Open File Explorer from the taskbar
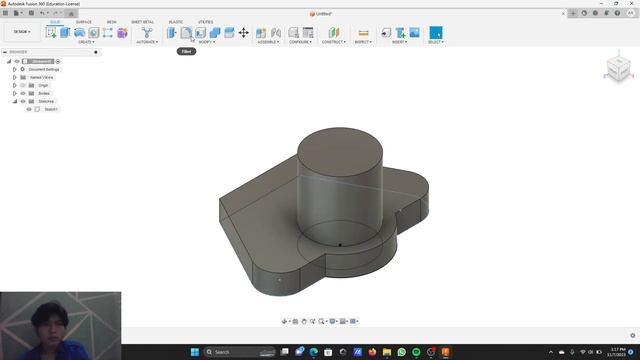640x360 pixels. tap(387, 352)
